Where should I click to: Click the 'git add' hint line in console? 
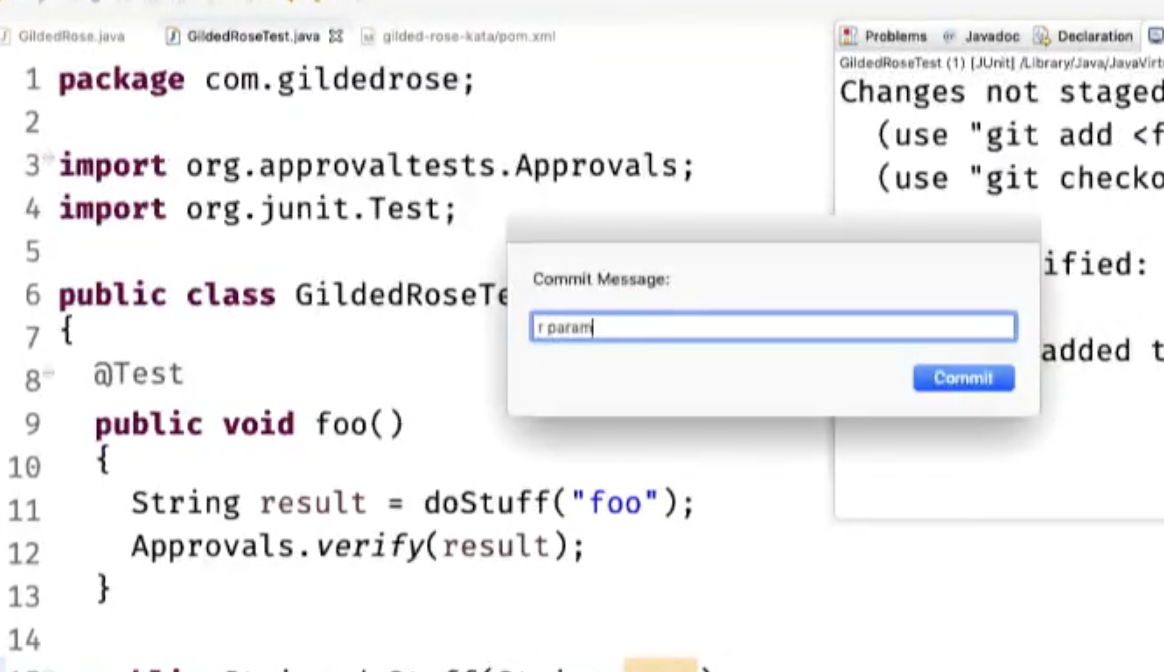(x=1020, y=135)
